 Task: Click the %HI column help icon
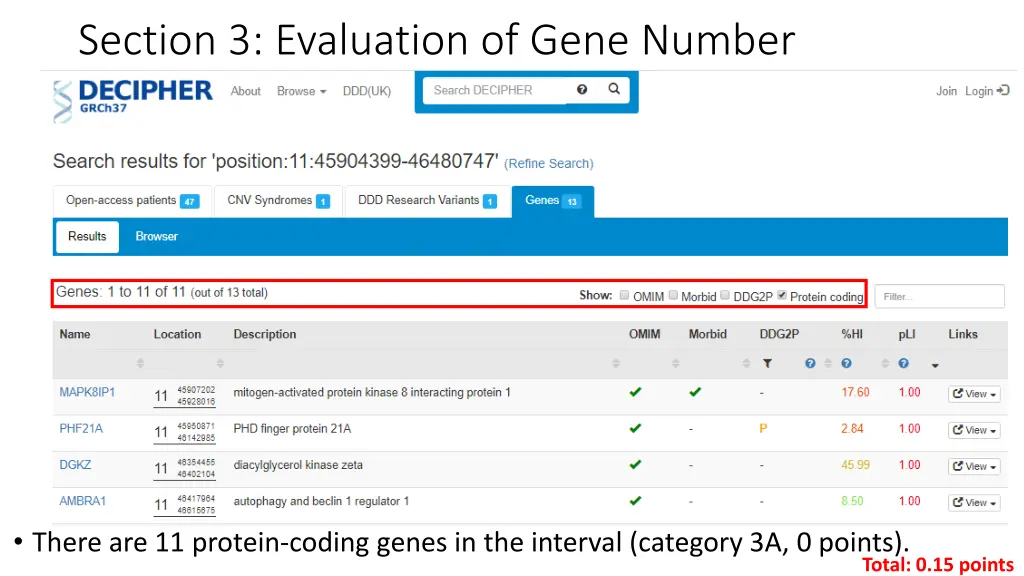pyautogui.click(x=846, y=363)
